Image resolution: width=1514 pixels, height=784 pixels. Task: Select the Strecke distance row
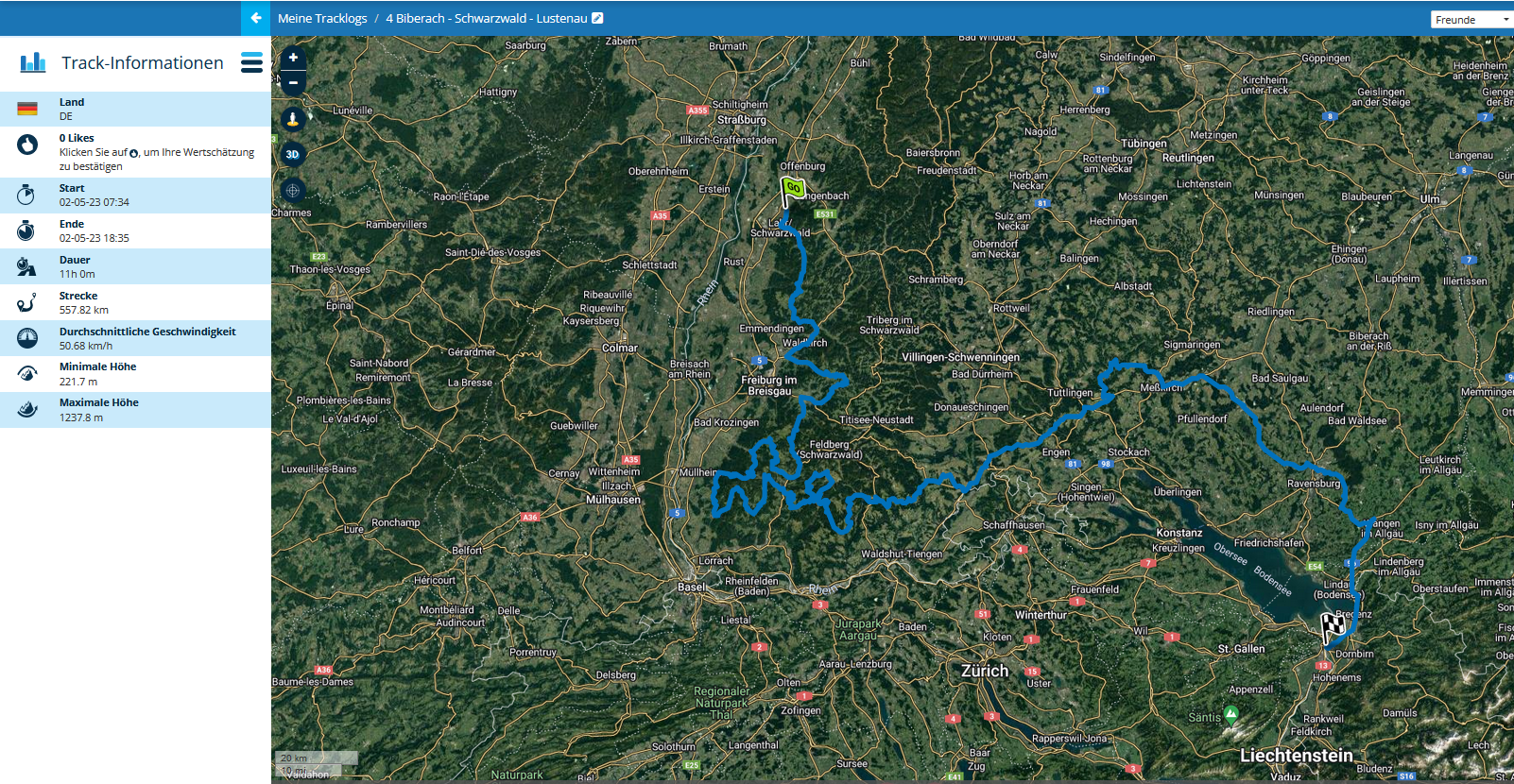135,302
